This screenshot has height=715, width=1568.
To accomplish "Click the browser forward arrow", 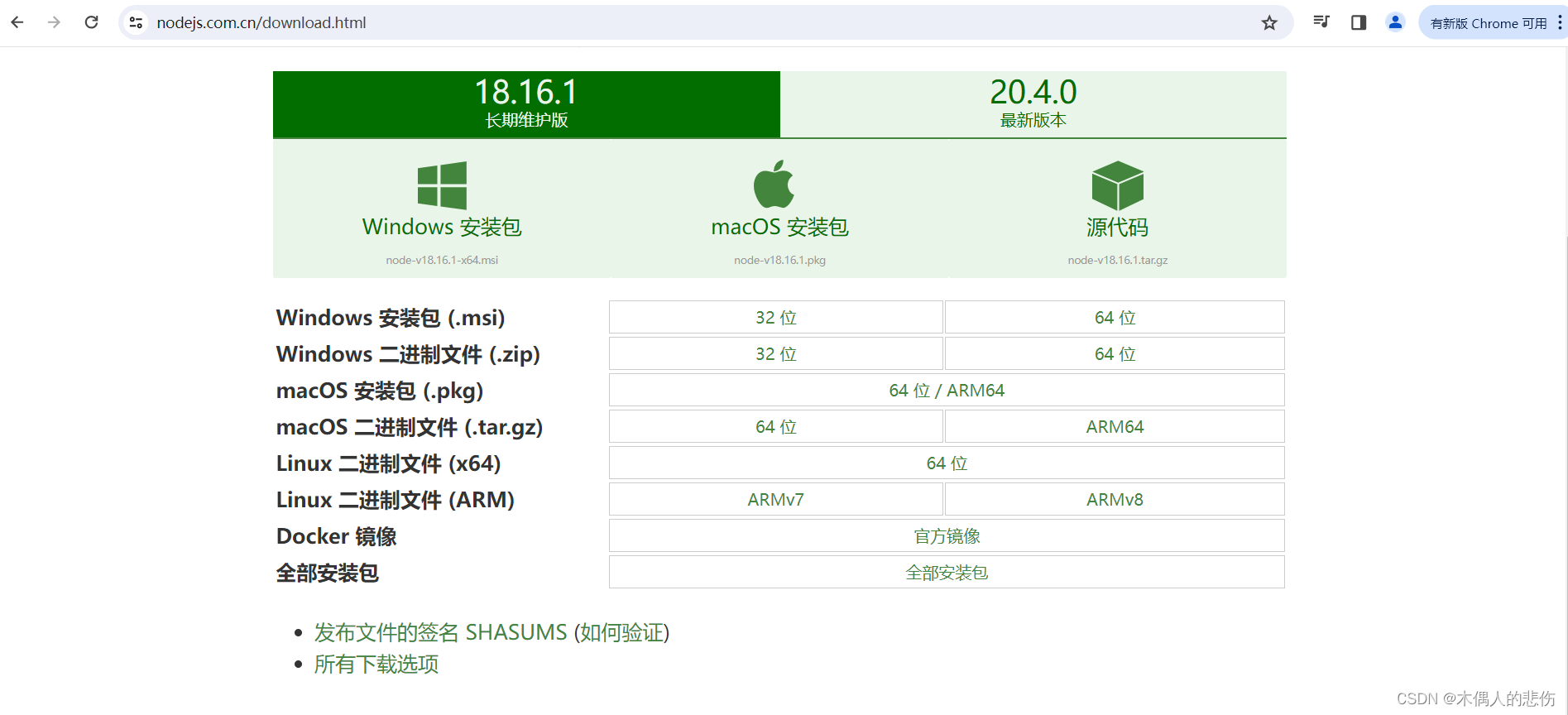I will coord(55,22).
